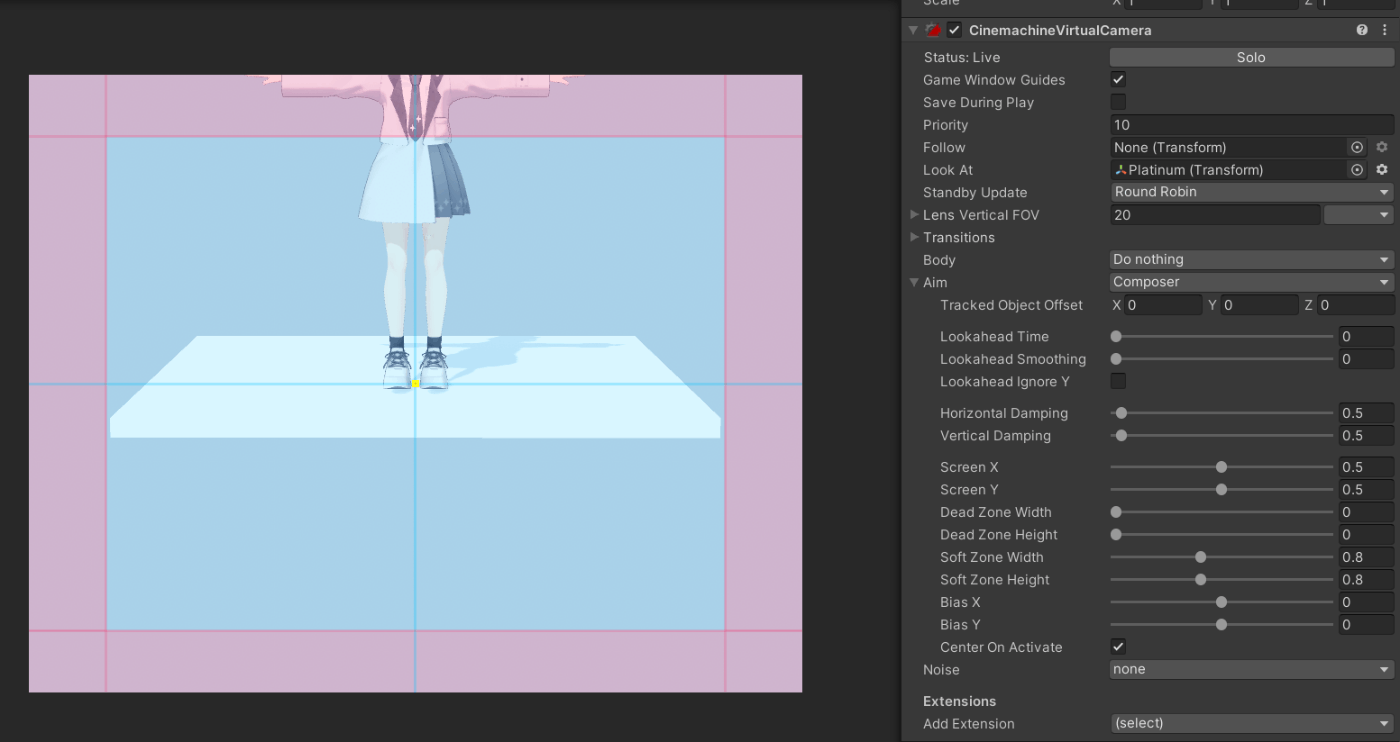Open the object picker for Look At
The width and height of the screenshot is (1400, 742).
tap(1357, 170)
